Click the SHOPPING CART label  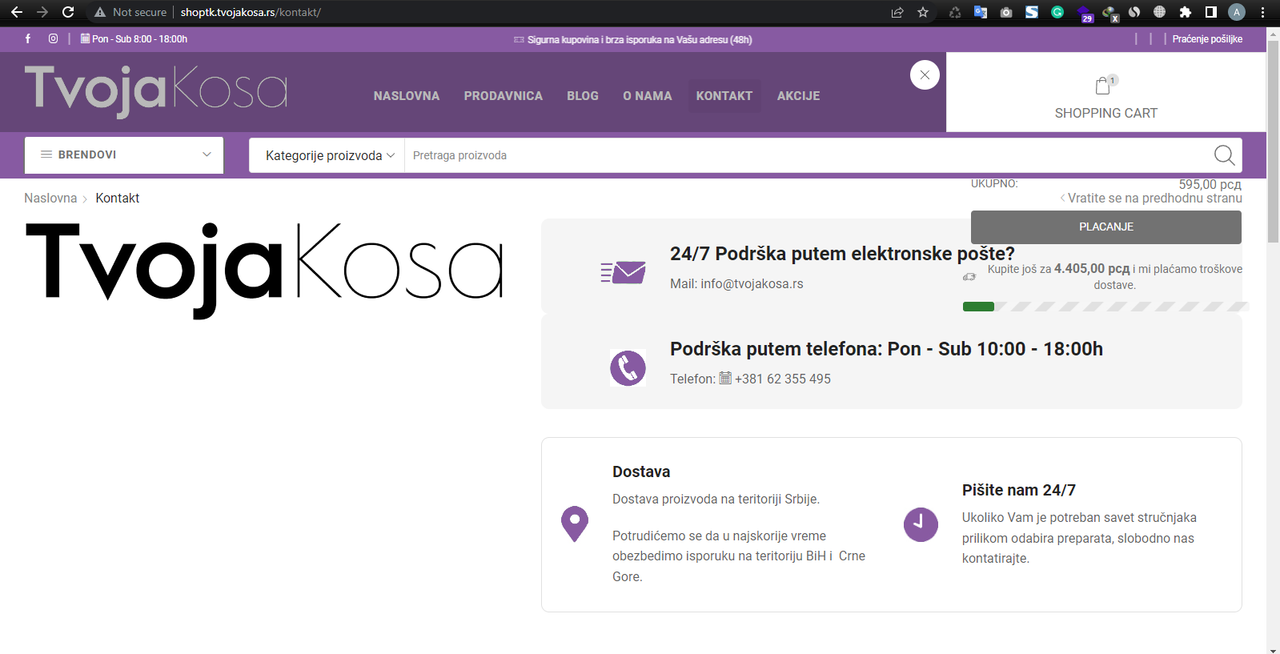1106,113
